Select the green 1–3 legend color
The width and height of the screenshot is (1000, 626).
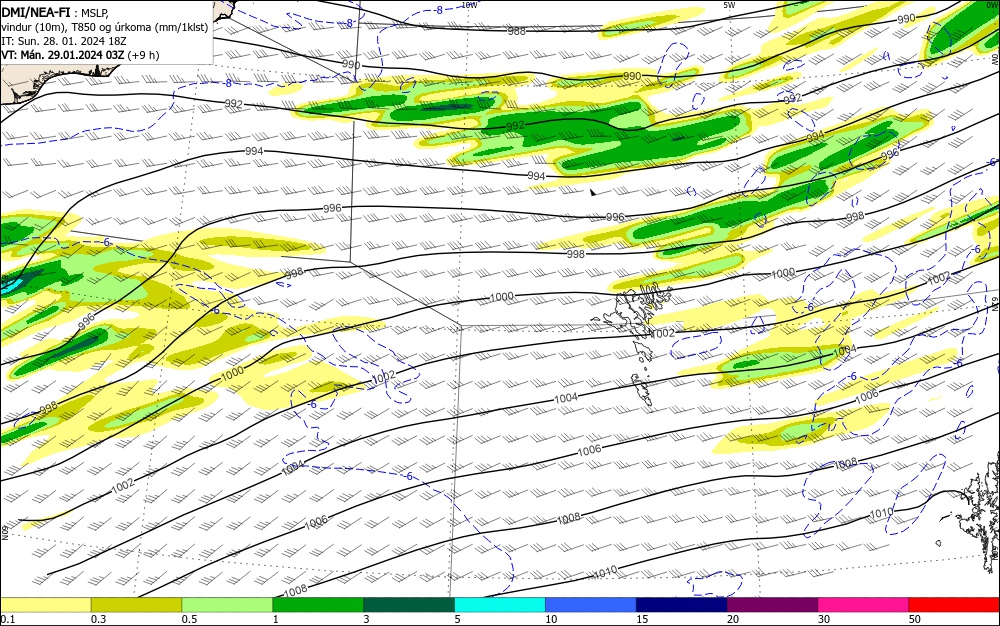point(318,605)
